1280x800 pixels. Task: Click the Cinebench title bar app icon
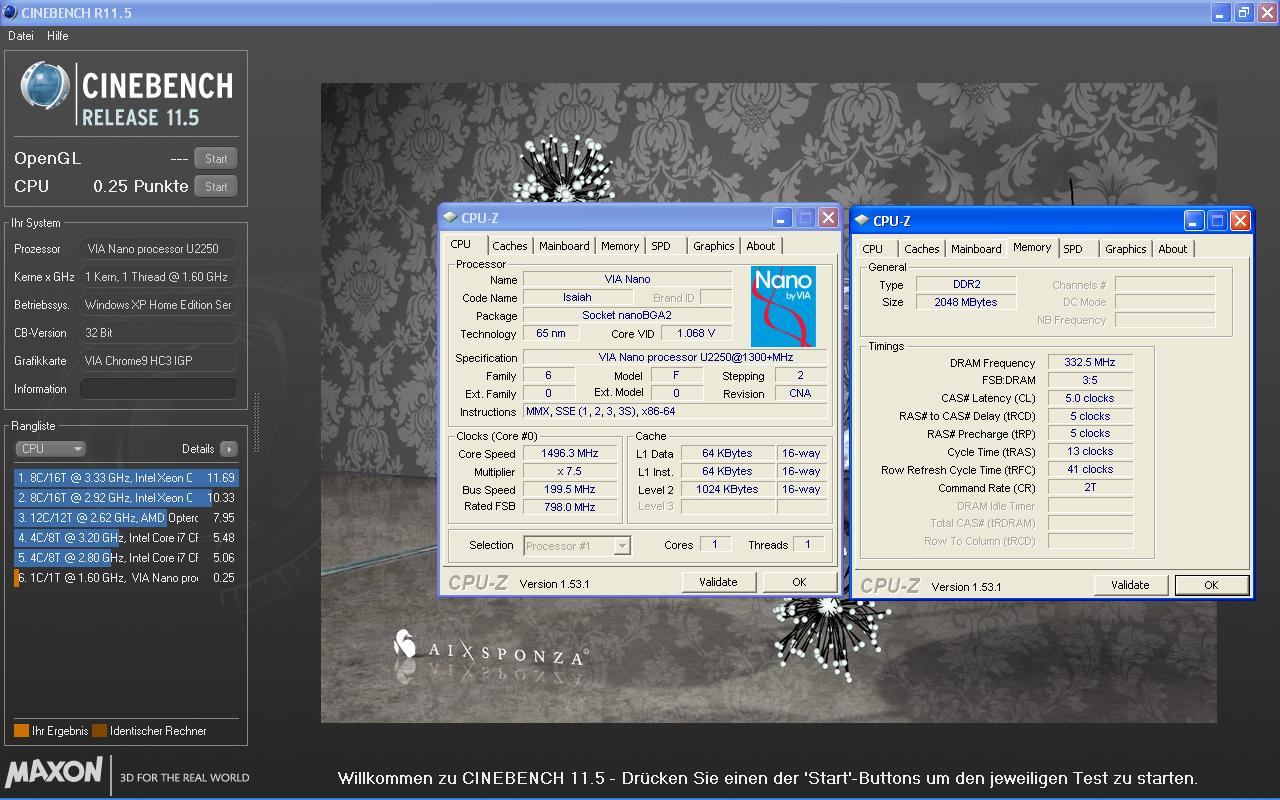pyautogui.click(x=10, y=12)
